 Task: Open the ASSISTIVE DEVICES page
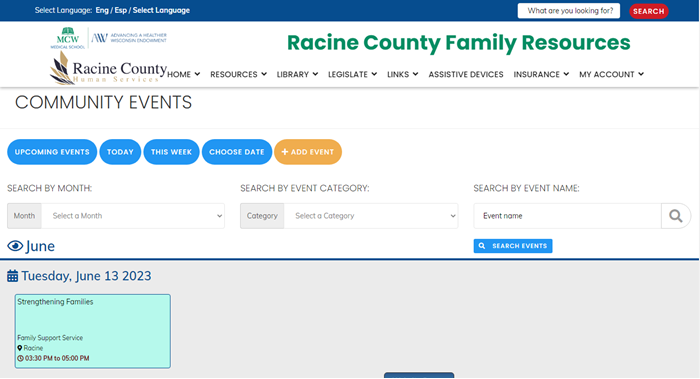pos(466,74)
